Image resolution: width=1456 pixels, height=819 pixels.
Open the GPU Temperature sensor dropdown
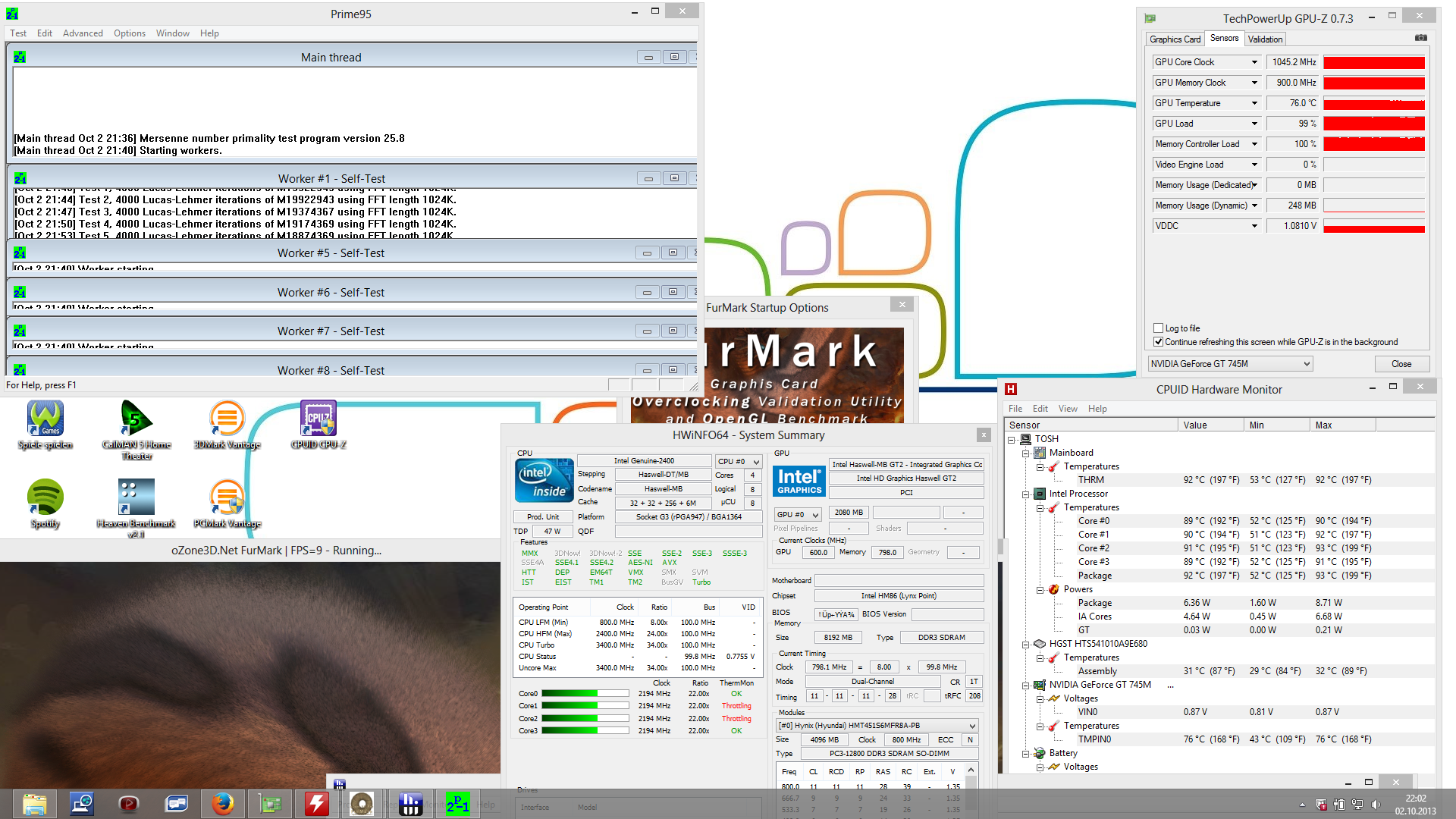(1254, 103)
